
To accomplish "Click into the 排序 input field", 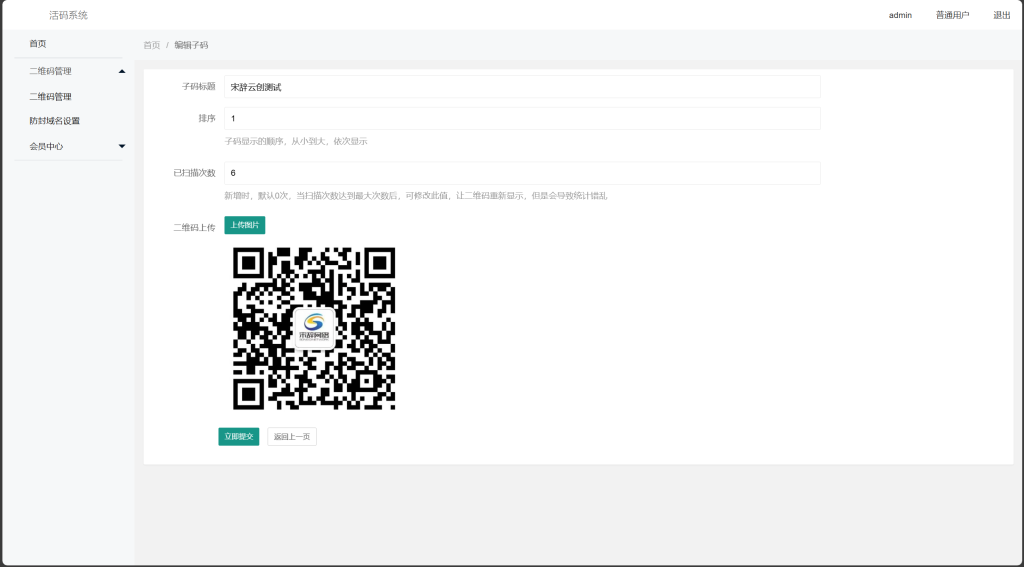I will click(522, 119).
